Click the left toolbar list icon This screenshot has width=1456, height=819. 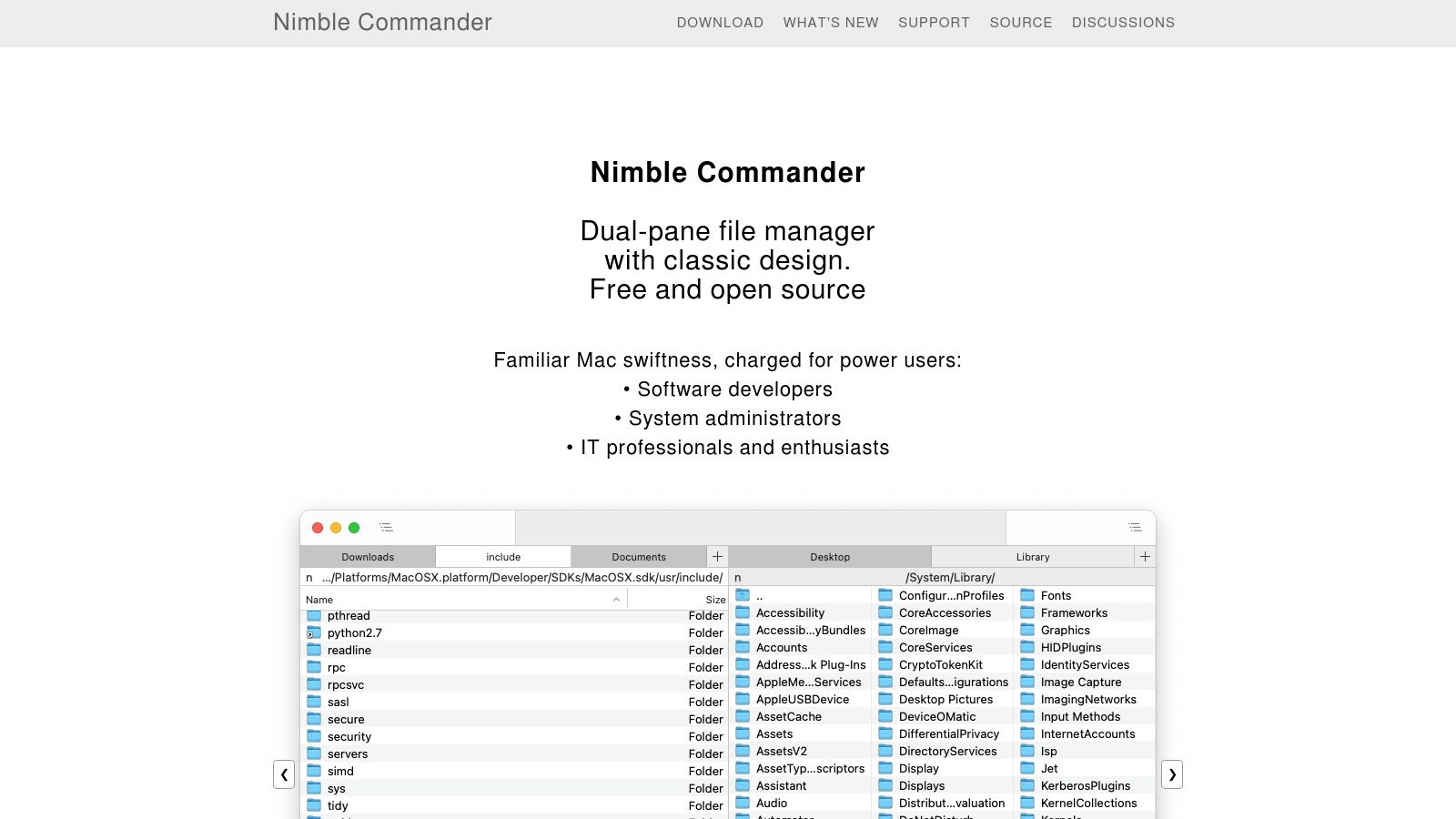pyautogui.click(x=386, y=528)
